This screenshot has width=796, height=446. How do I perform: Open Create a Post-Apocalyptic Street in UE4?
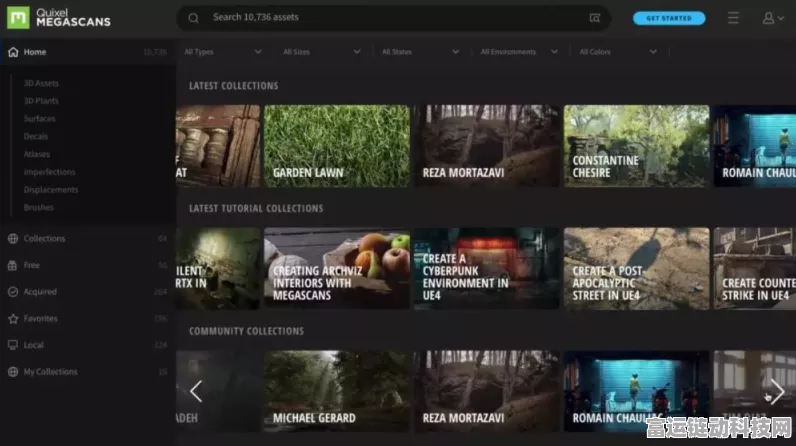(637, 268)
